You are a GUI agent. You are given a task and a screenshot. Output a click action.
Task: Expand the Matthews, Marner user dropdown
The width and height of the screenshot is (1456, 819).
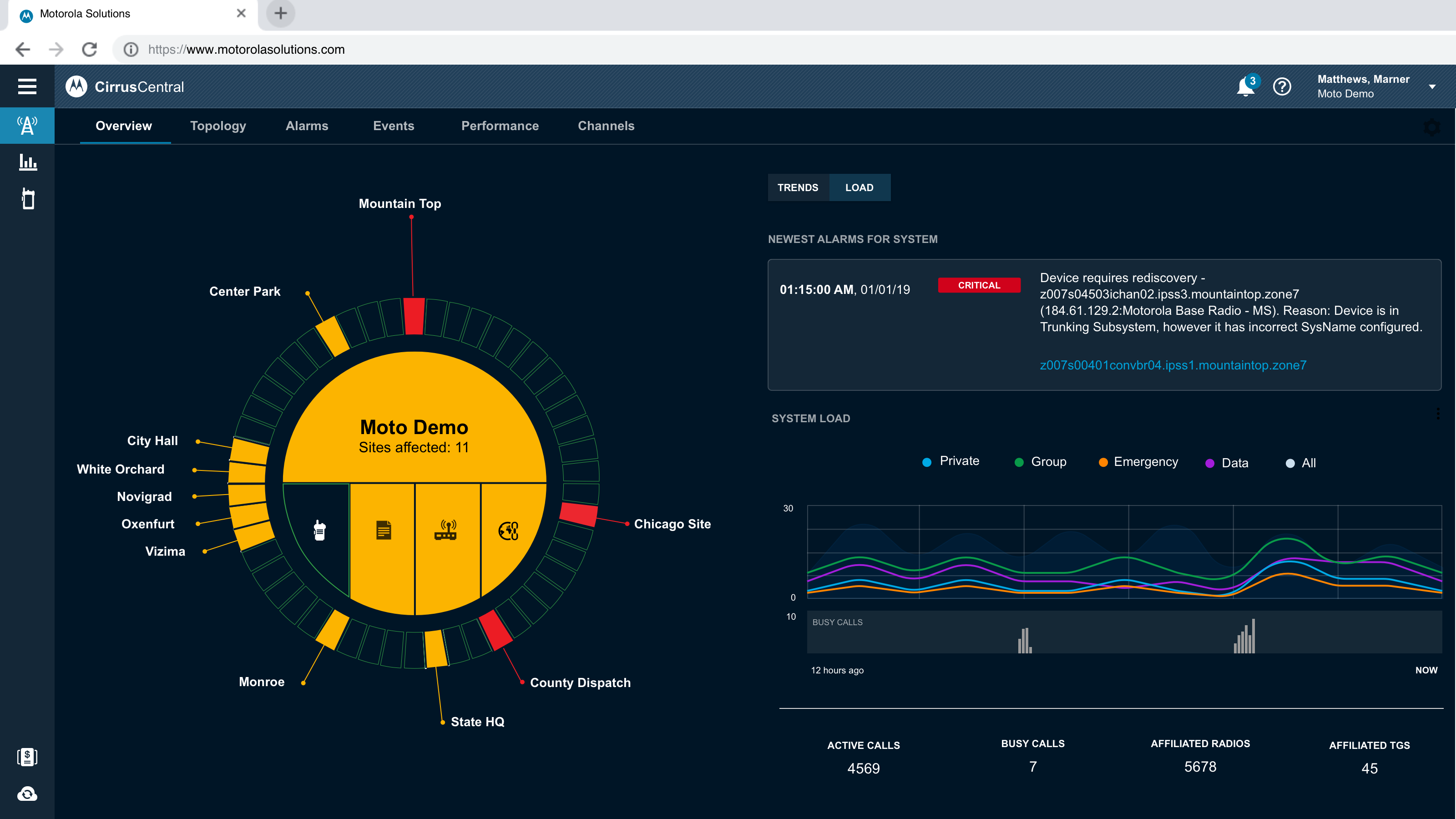(x=1432, y=87)
